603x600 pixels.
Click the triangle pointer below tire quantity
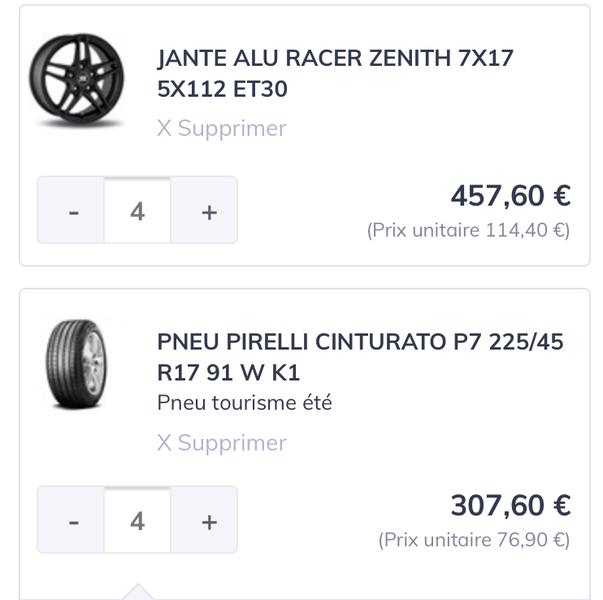(x=138, y=592)
